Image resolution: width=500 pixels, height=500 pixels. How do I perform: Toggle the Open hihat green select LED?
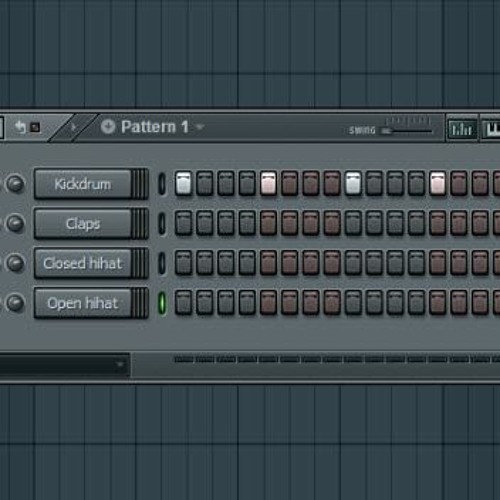(x=162, y=303)
